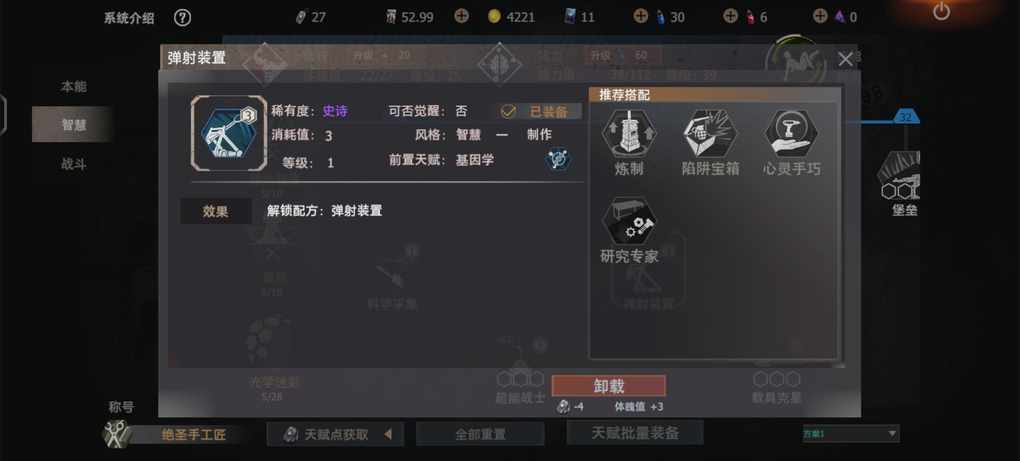Click the 天赋批量装备 batch equip button
This screenshot has width=1020, height=461.
635,432
